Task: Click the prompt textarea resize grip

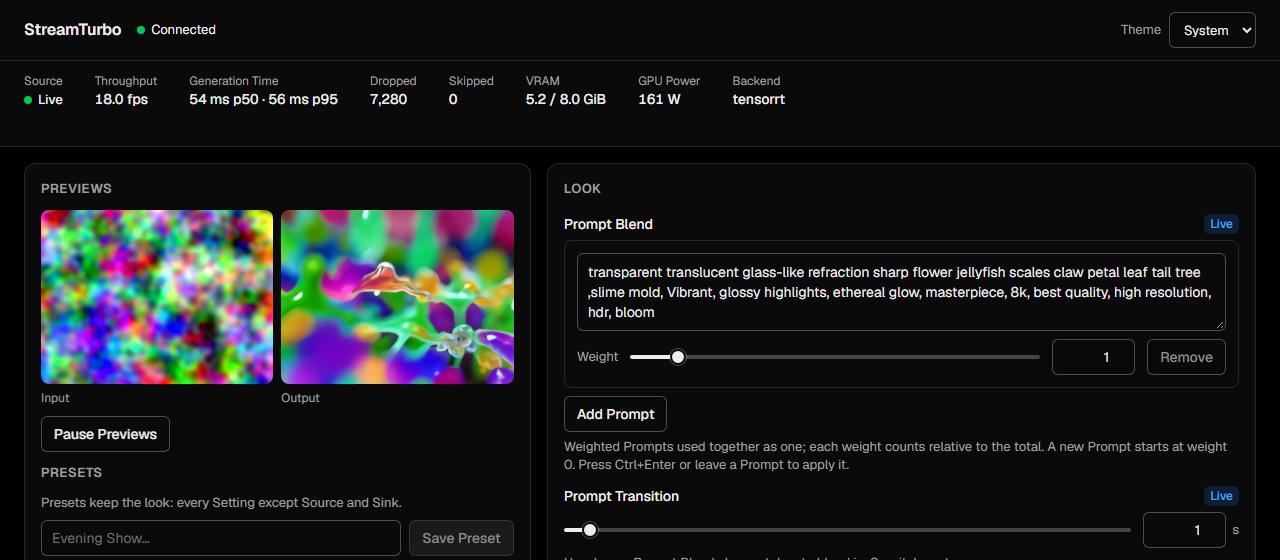Action: 1220,325
